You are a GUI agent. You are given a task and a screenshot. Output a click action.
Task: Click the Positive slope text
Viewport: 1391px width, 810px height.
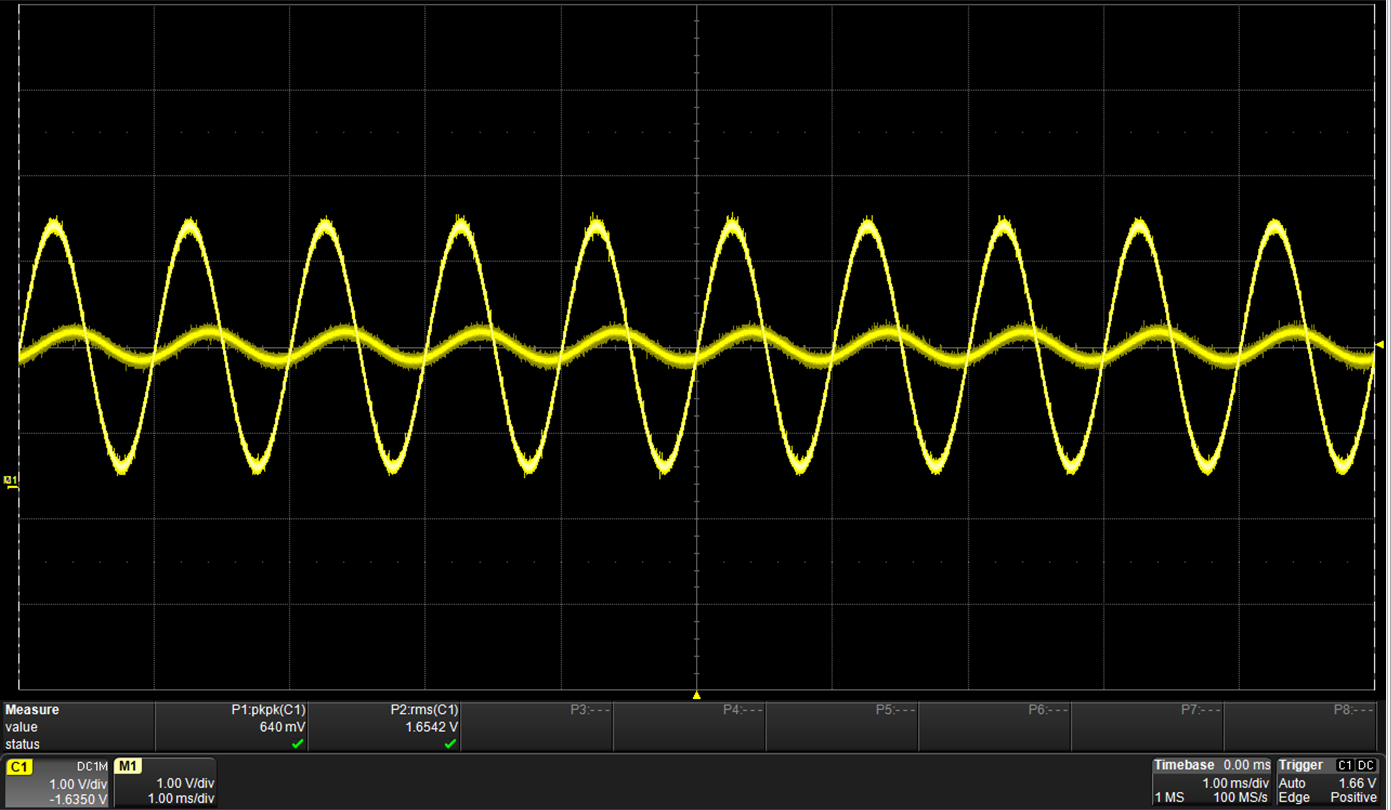1354,798
